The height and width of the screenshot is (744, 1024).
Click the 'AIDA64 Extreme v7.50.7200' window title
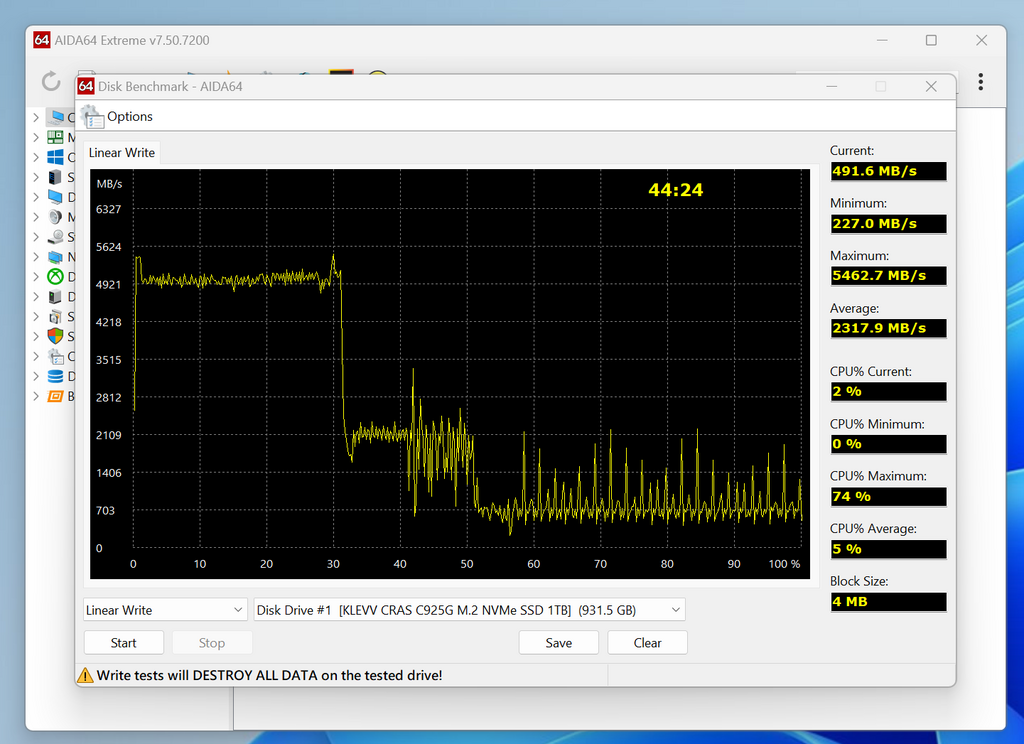(x=132, y=40)
